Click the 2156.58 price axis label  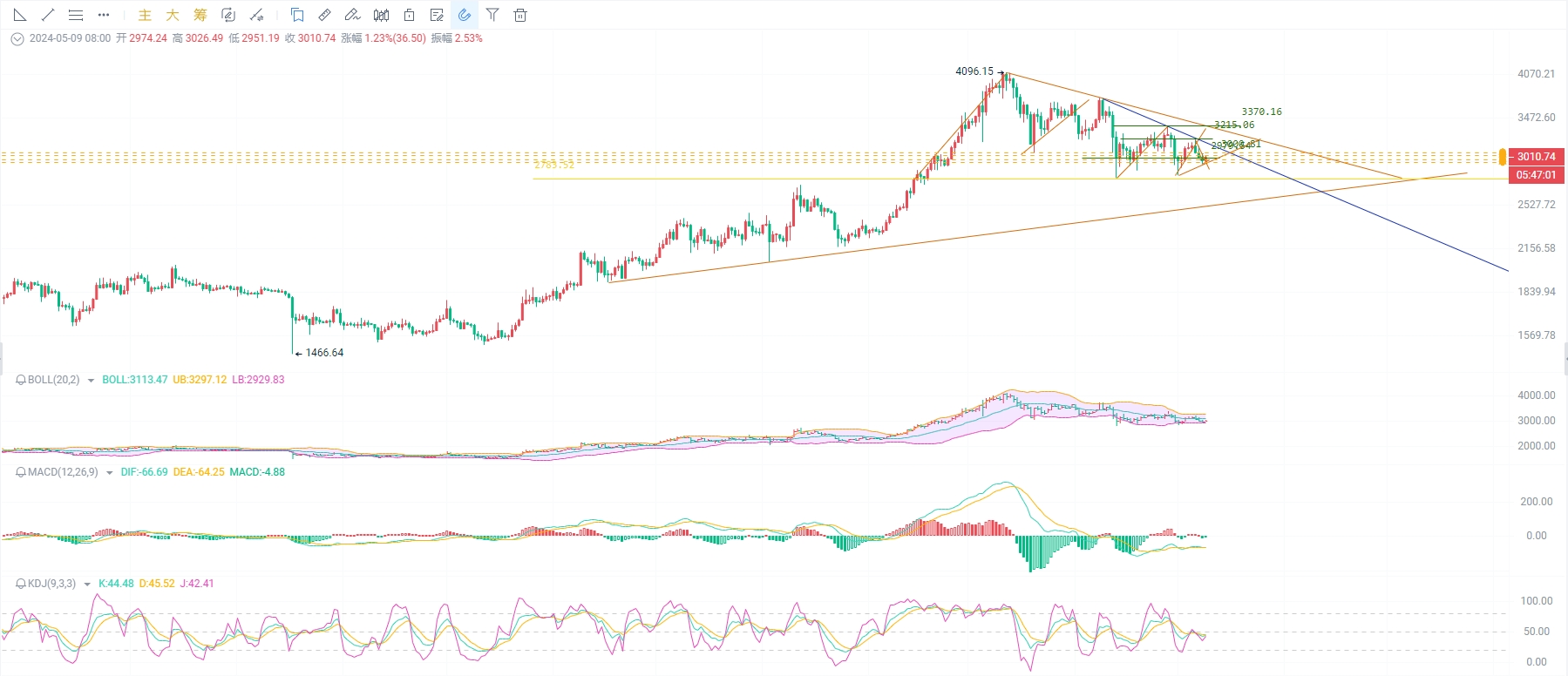(x=1536, y=248)
